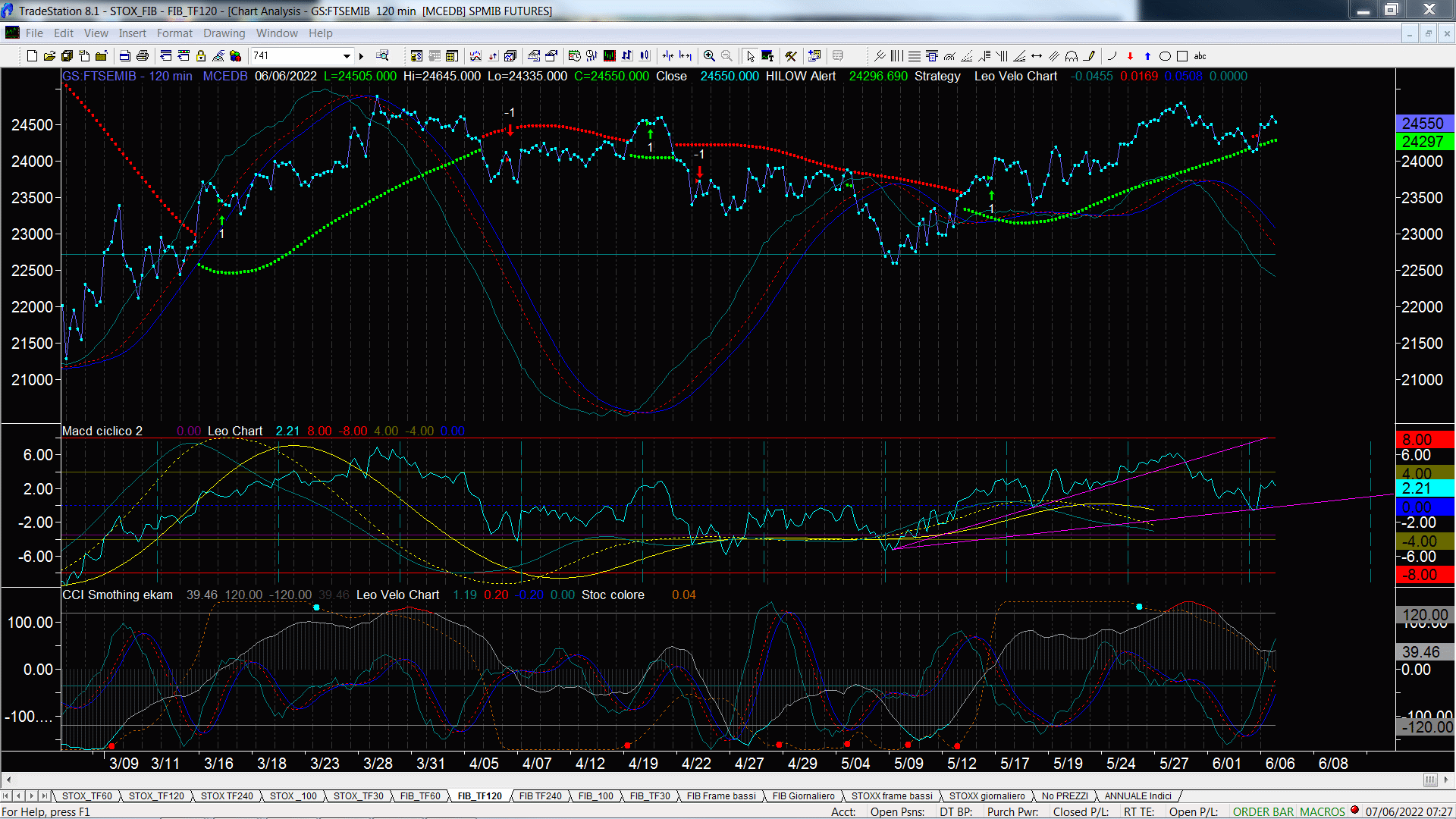
Task: Open the Help menu
Action: pos(320,33)
